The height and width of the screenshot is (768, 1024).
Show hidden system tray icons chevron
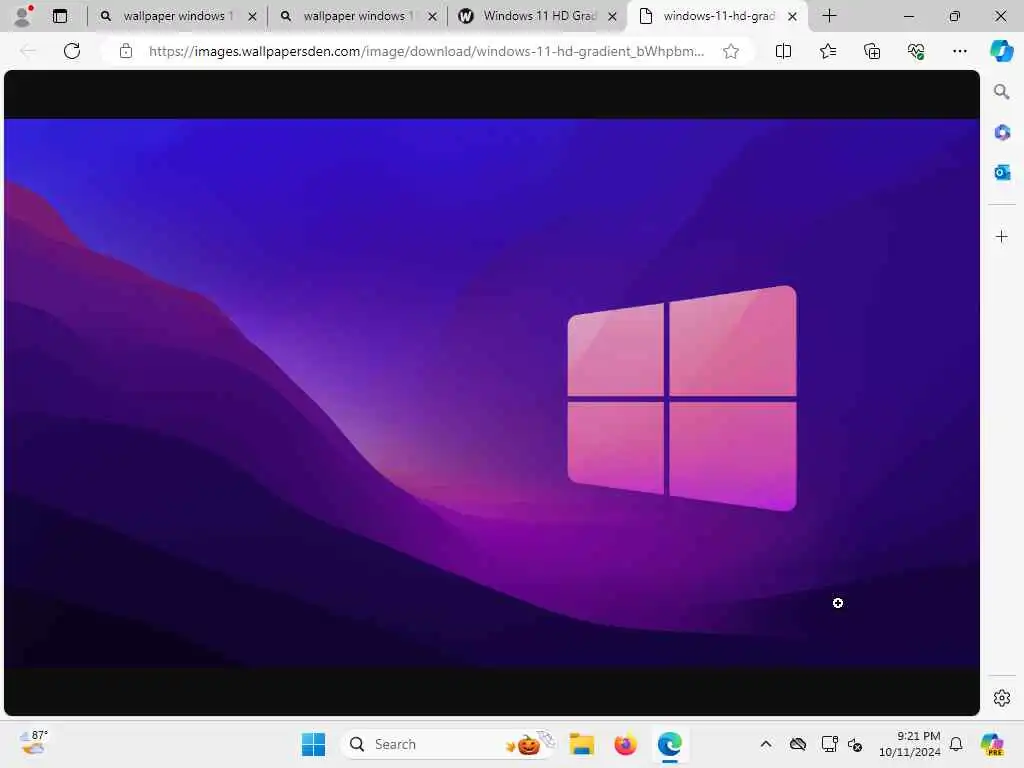click(x=766, y=744)
